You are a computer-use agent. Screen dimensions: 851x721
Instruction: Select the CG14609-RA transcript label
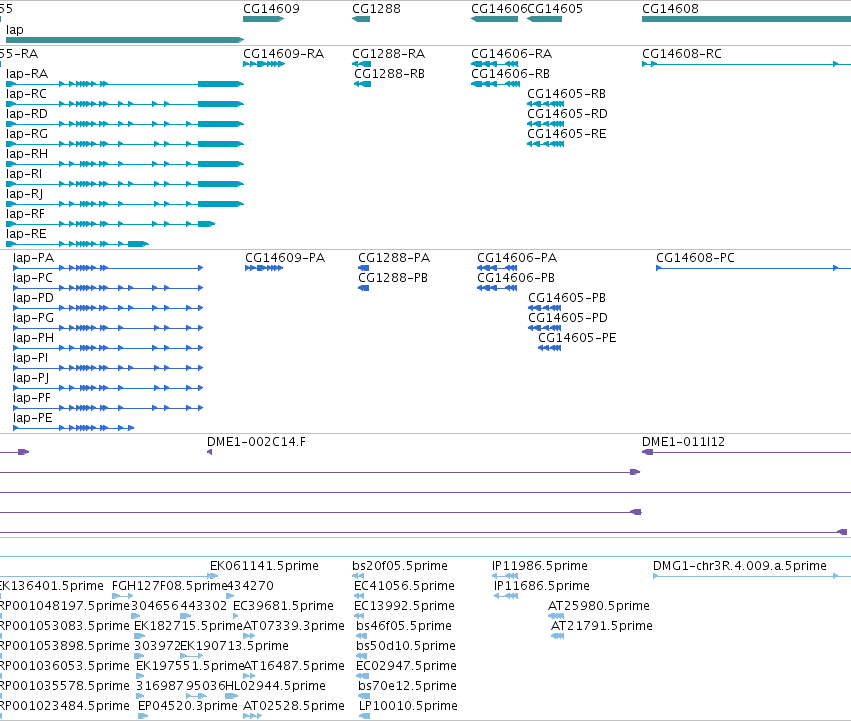coord(283,54)
